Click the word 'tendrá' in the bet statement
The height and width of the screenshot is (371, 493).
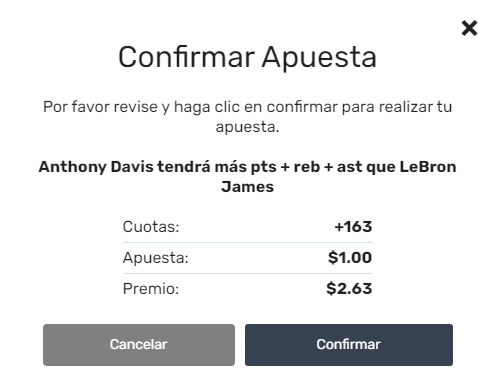(x=184, y=167)
